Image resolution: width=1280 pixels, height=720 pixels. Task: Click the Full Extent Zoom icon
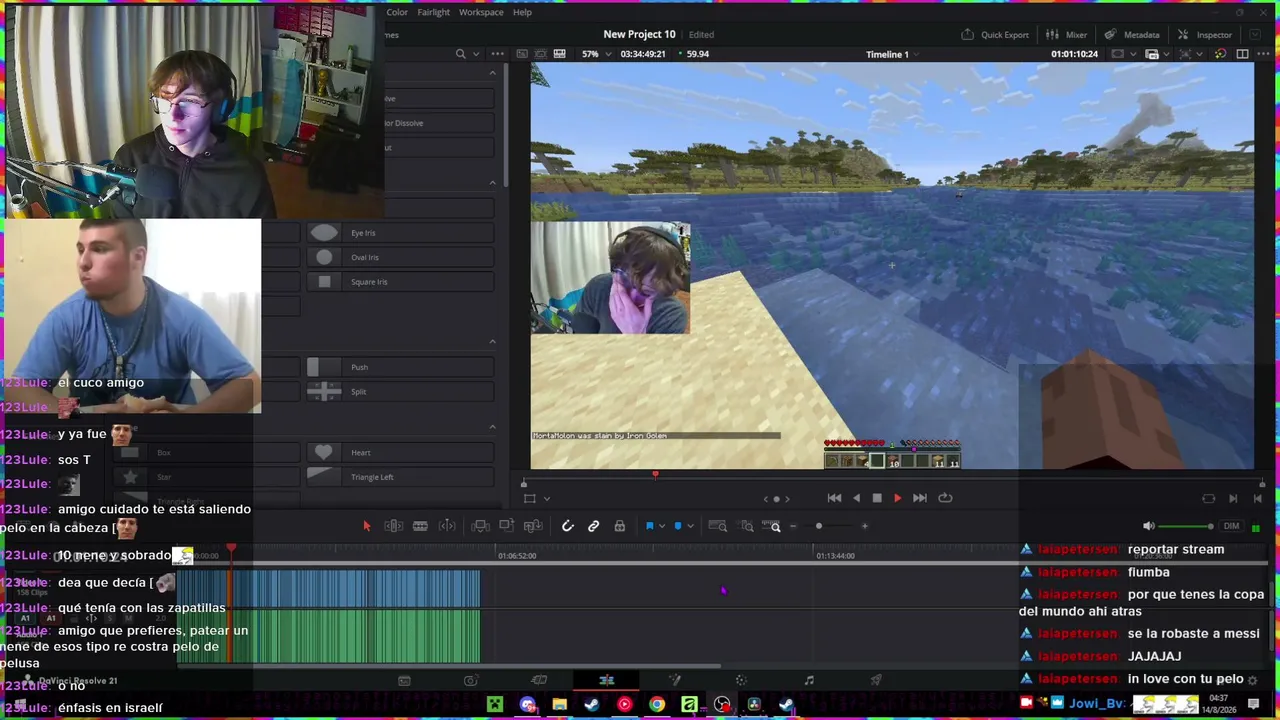718,526
